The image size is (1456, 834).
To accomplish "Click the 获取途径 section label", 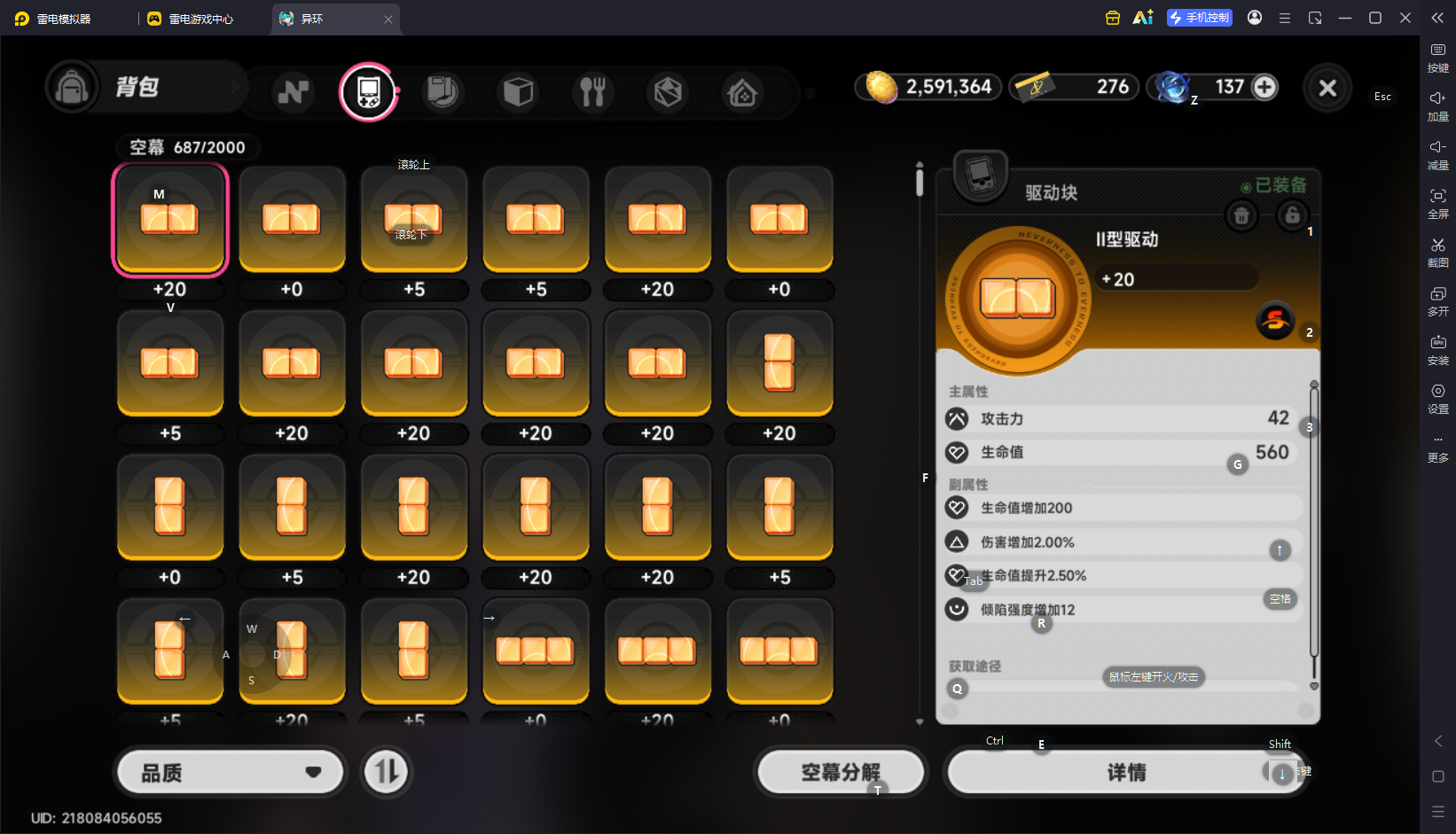I will (975, 666).
